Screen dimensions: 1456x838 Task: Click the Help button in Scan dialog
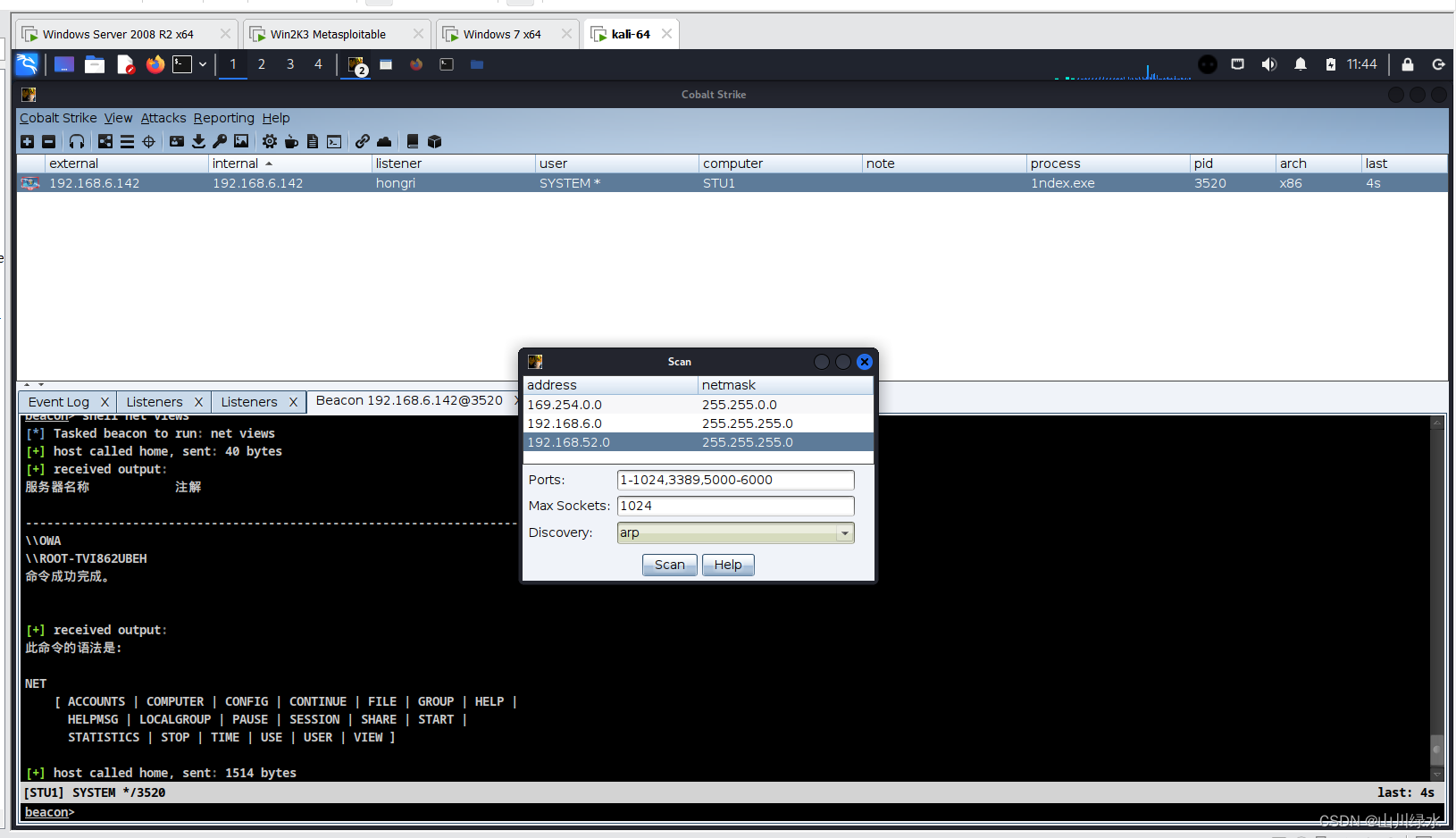[728, 565]
